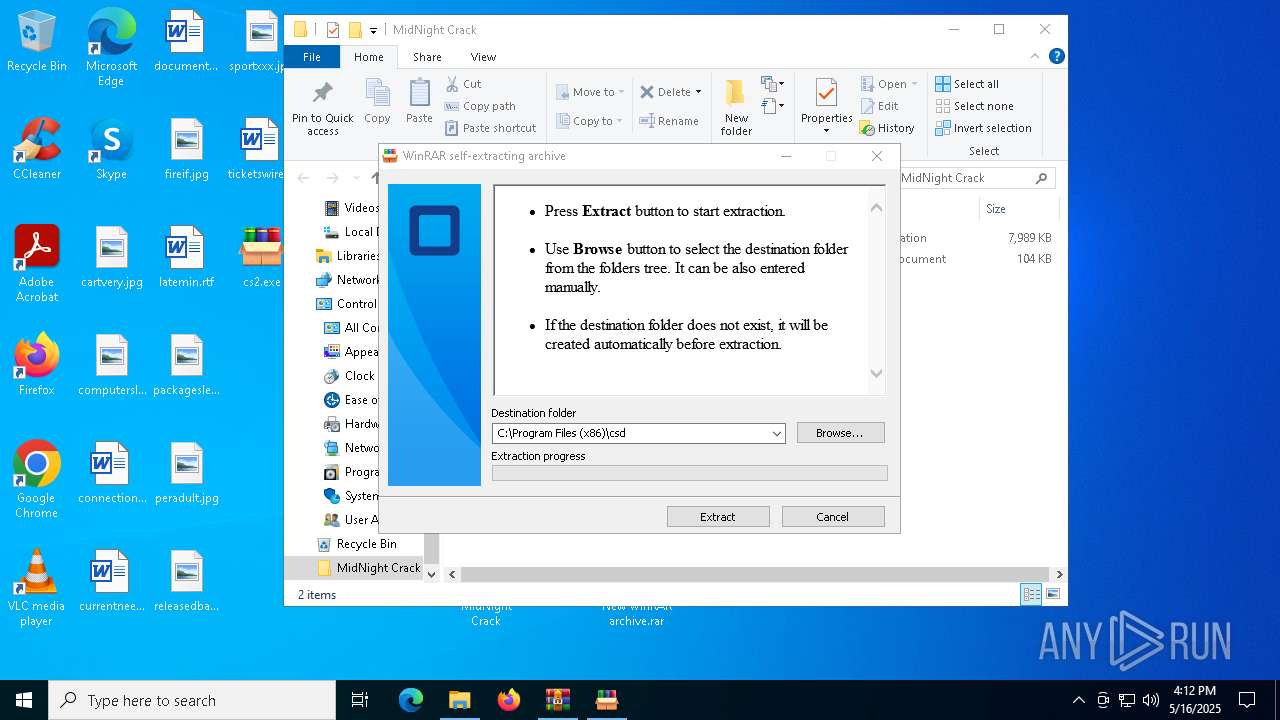Open the notification center icon
1280x720 pixels.
(1247, 700)
